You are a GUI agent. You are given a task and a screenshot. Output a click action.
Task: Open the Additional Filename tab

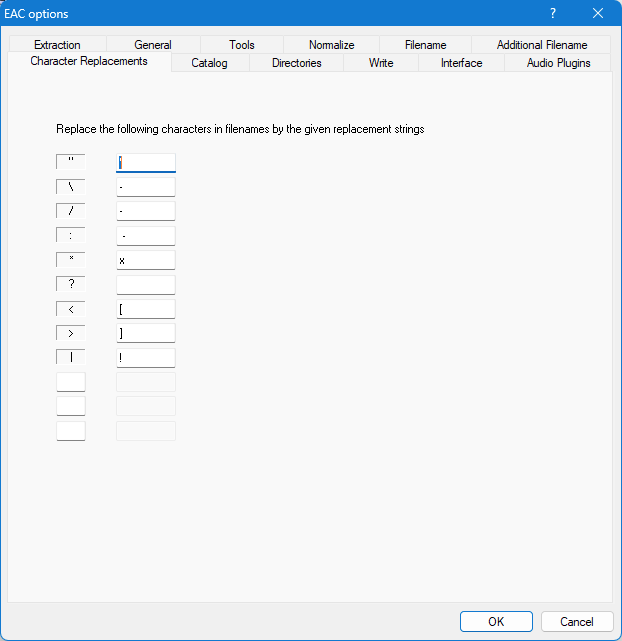[x=541, y=45]
